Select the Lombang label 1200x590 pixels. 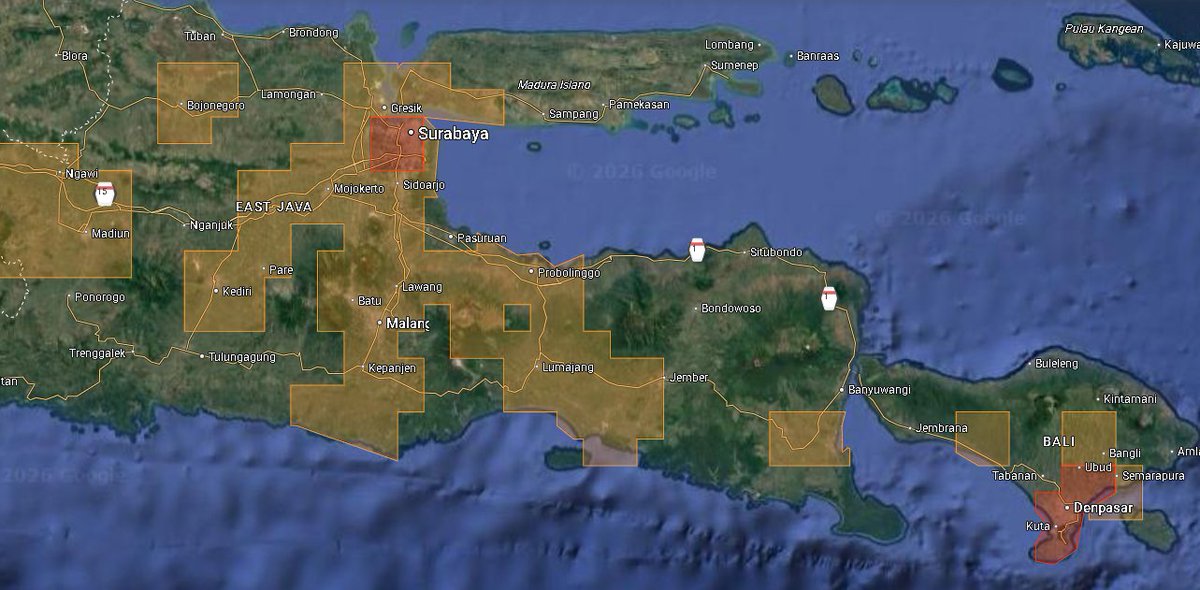coord(729,45)
